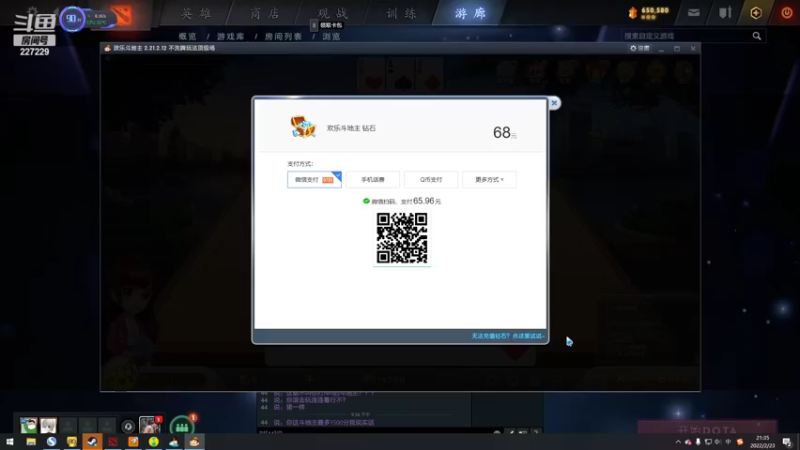This screenshot has height=450, width=800.
Task: Open the 英雄 tab in the Dota menu
Action: tap(196, 13)
